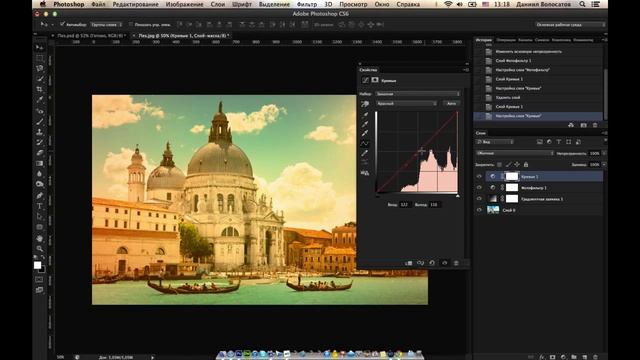640x360 pixels.
Task: Select the Gradient tool
Action: (x=40, y=164)
